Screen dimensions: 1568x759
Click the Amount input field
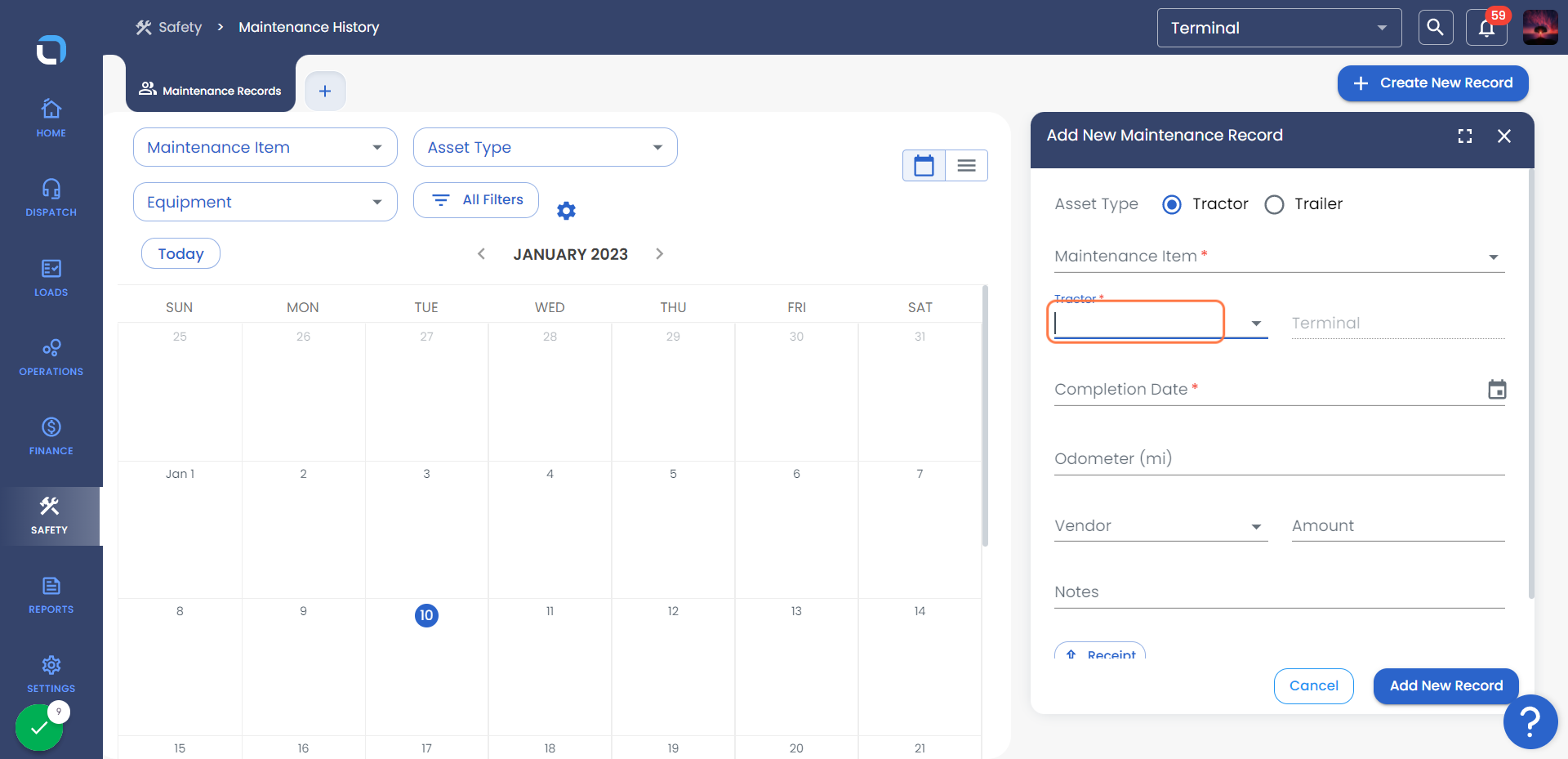tap(1398, 526)
